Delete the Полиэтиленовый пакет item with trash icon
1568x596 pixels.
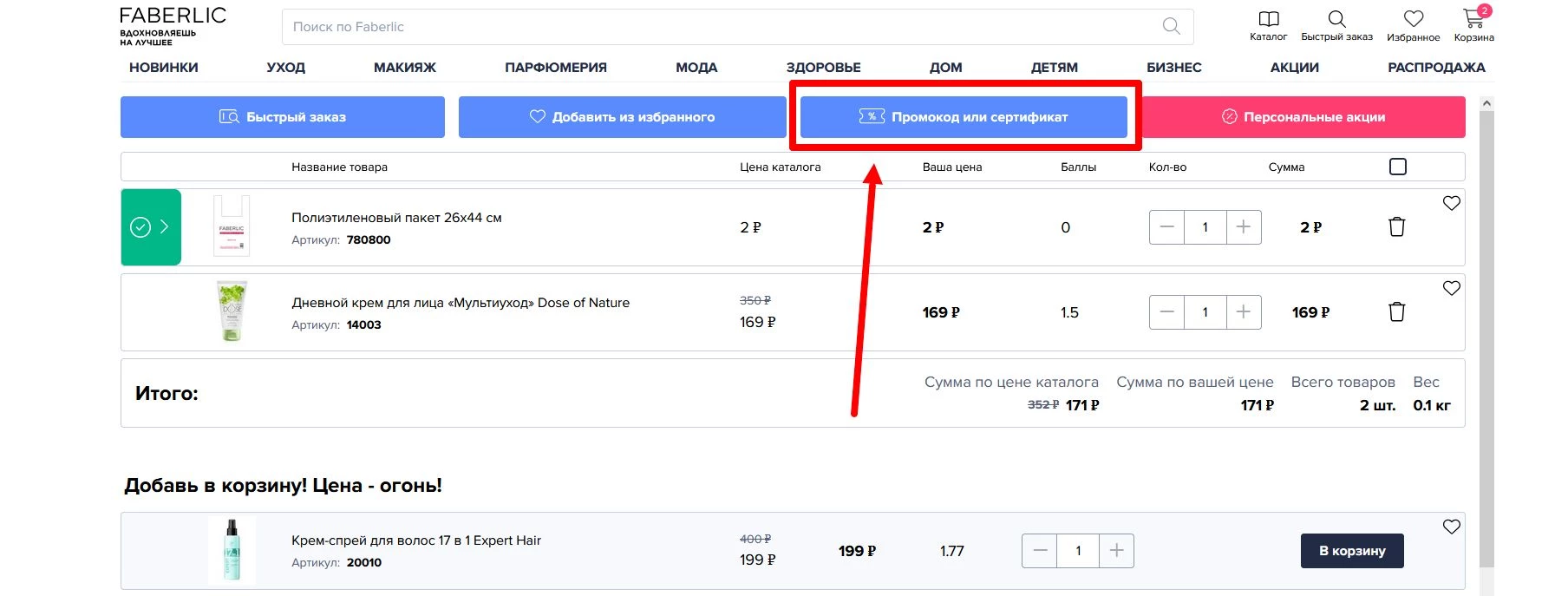(x=1396, y=227)
